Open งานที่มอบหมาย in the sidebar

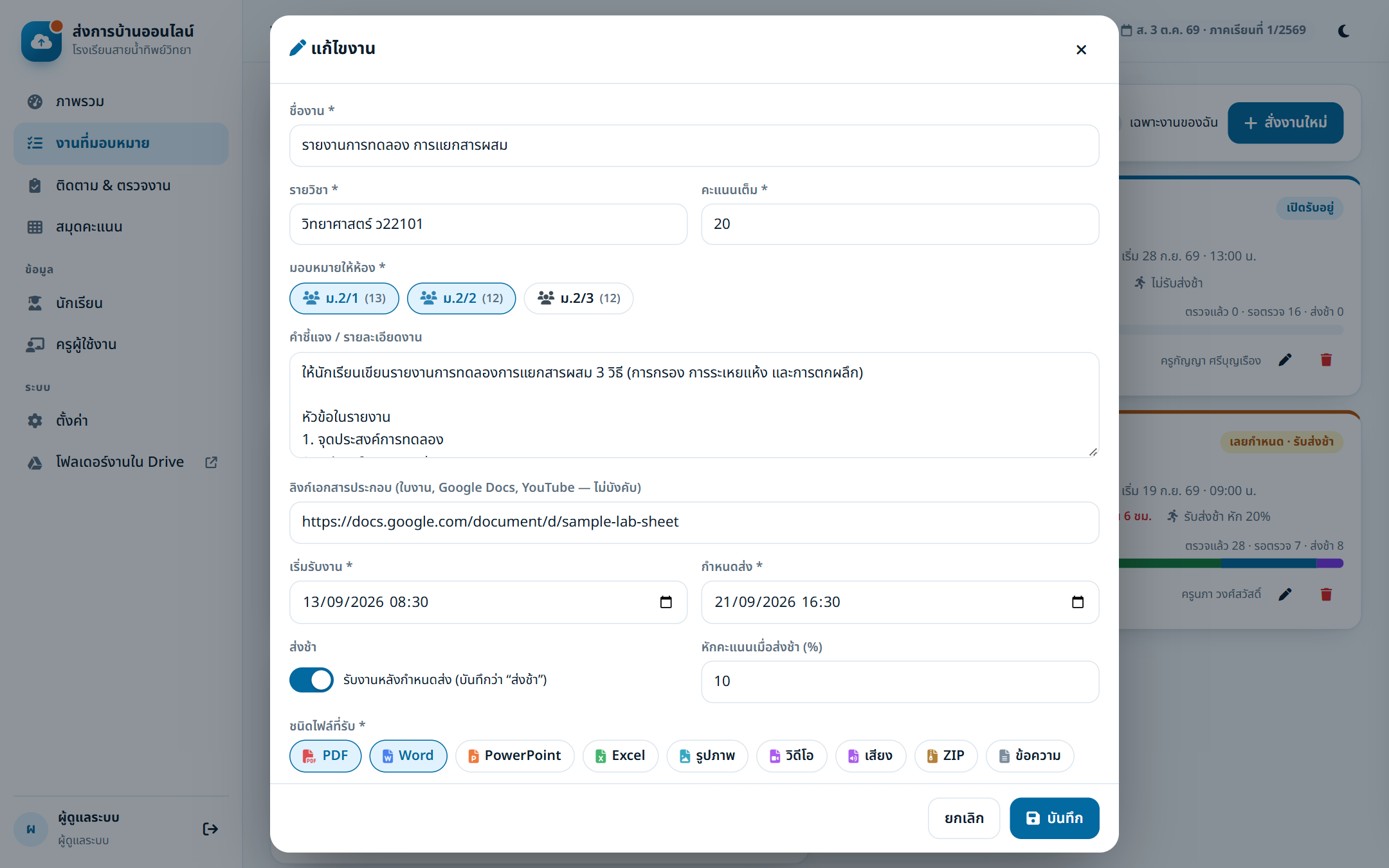(121, 143)
